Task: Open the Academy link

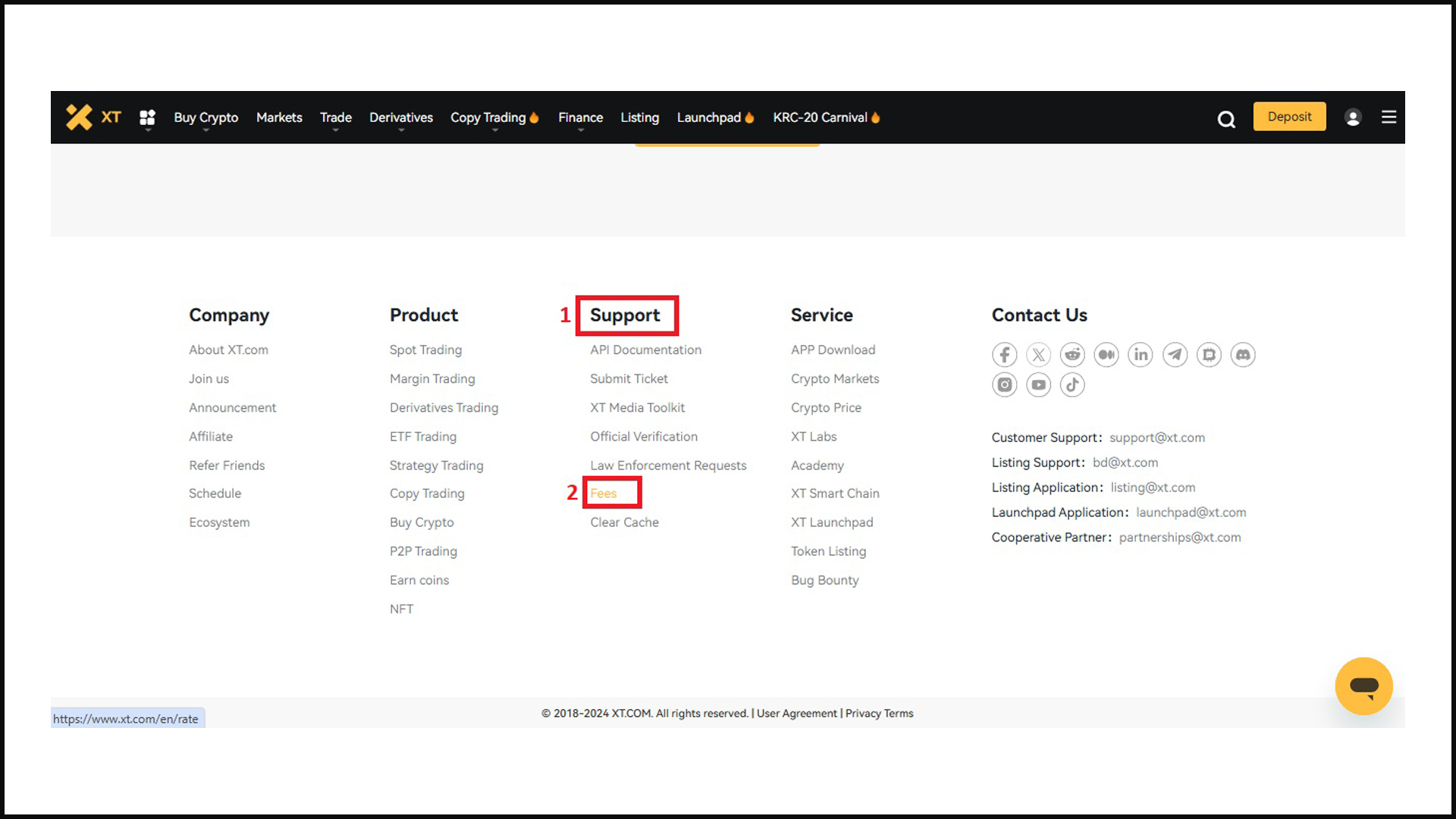Action: (817, 465)
